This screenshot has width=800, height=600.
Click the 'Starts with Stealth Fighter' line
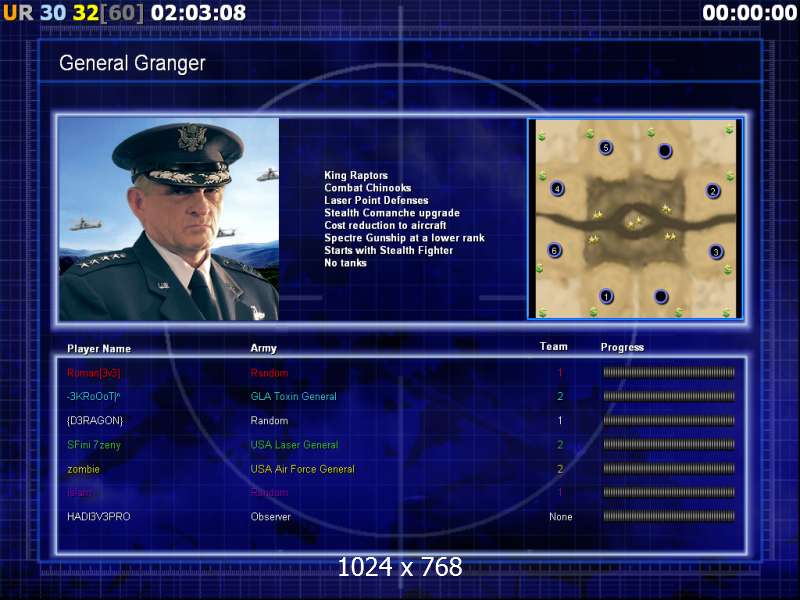(x=388, y=251)
